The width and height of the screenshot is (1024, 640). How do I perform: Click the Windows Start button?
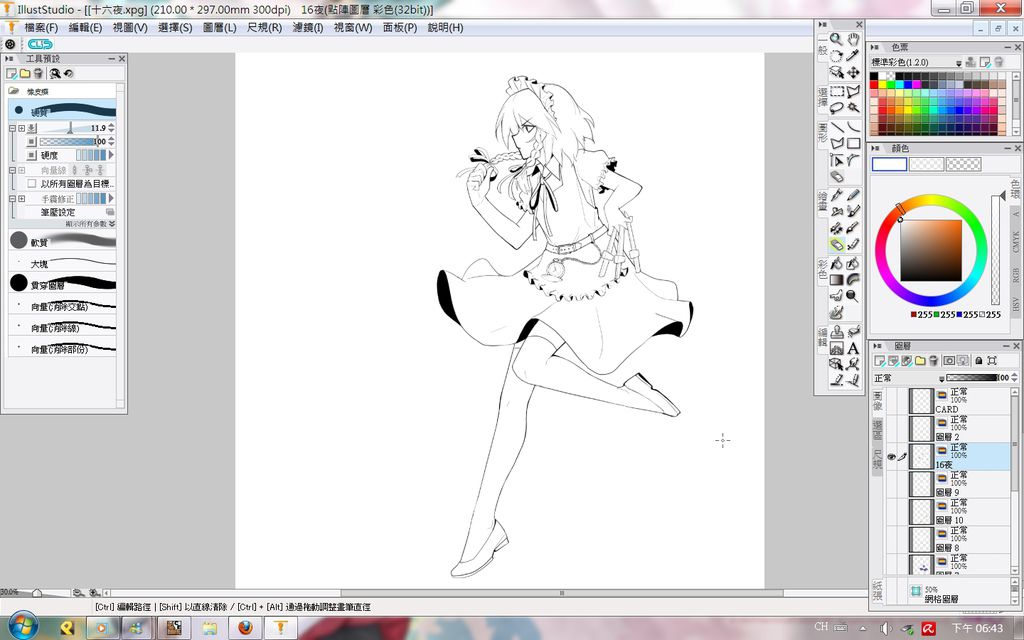[x=24, y=627]
